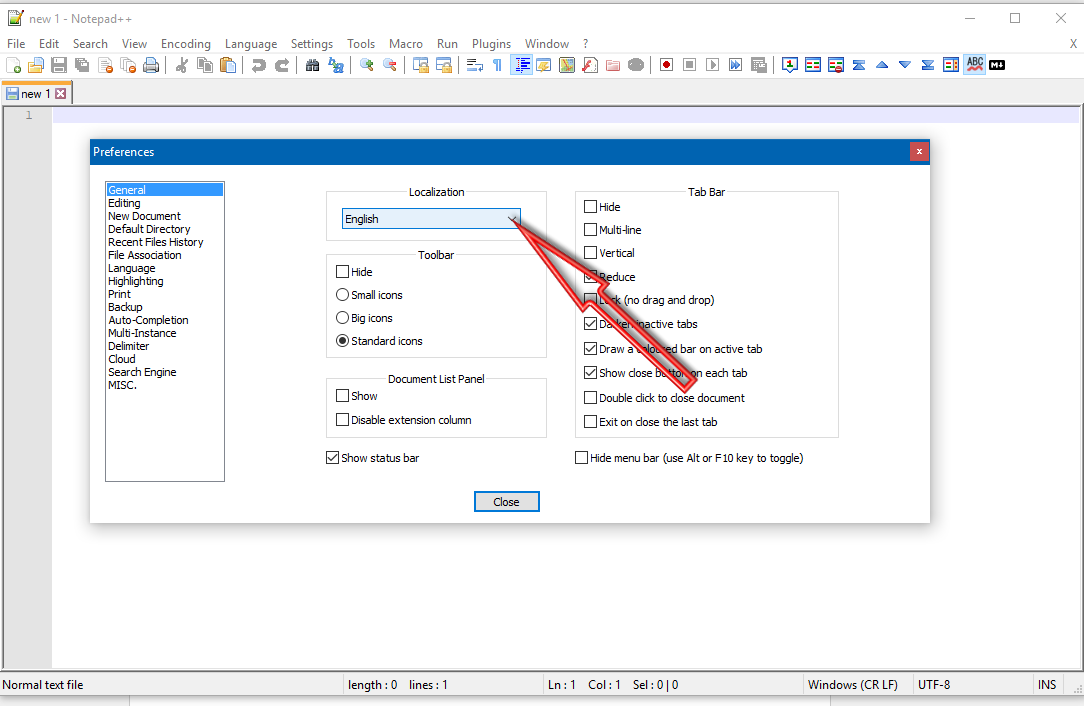Click the Zoom Out magnifier icon
The height and width of the screenshot is (706, 1084).
[x=390, y=65]
